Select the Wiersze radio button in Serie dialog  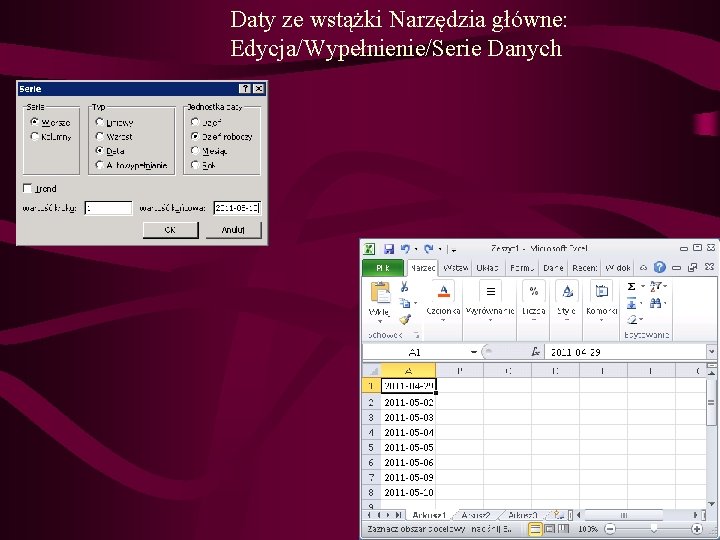34,122
